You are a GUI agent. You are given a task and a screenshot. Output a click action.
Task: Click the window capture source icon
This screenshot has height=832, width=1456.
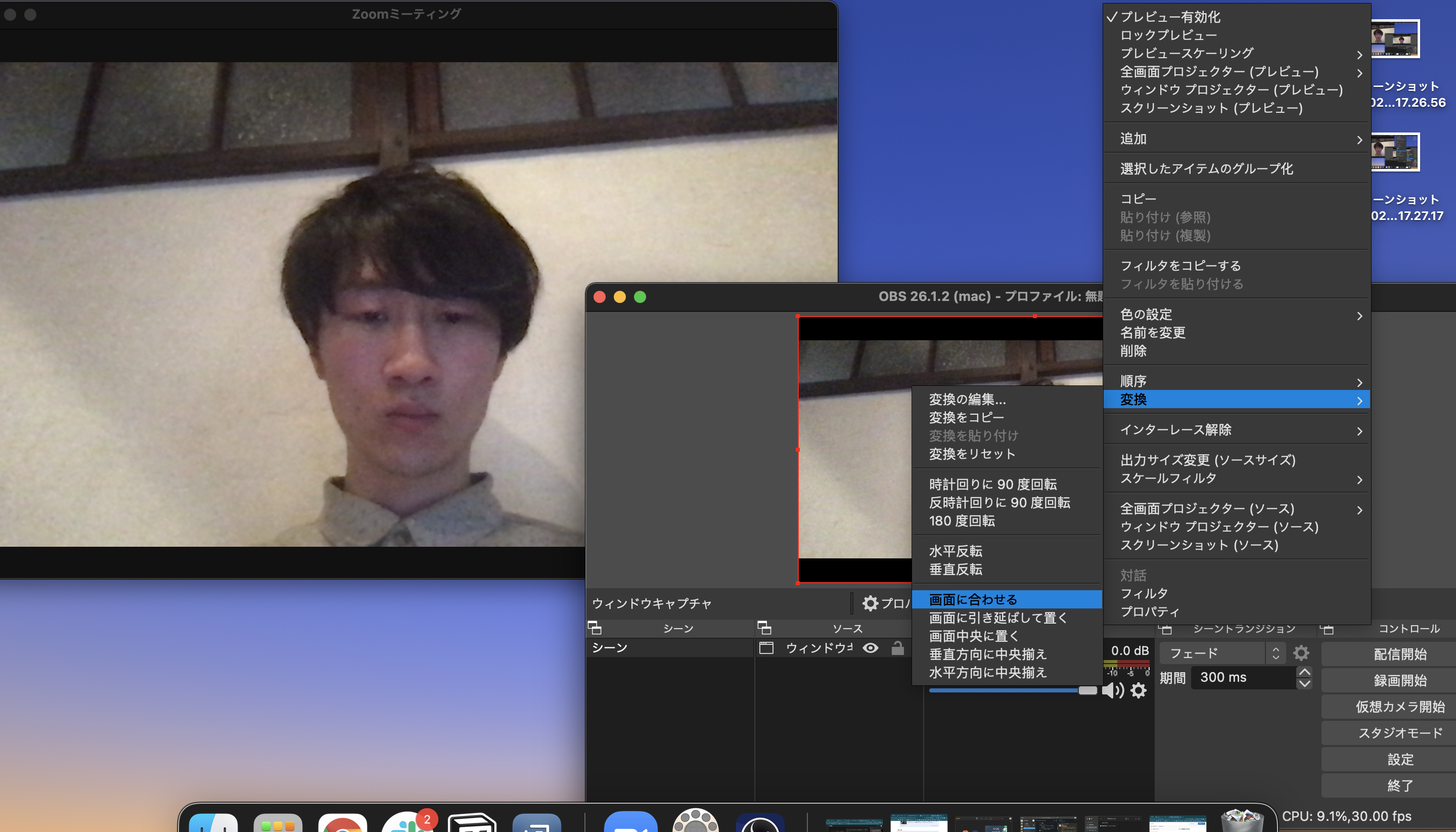tap(766, 647)
